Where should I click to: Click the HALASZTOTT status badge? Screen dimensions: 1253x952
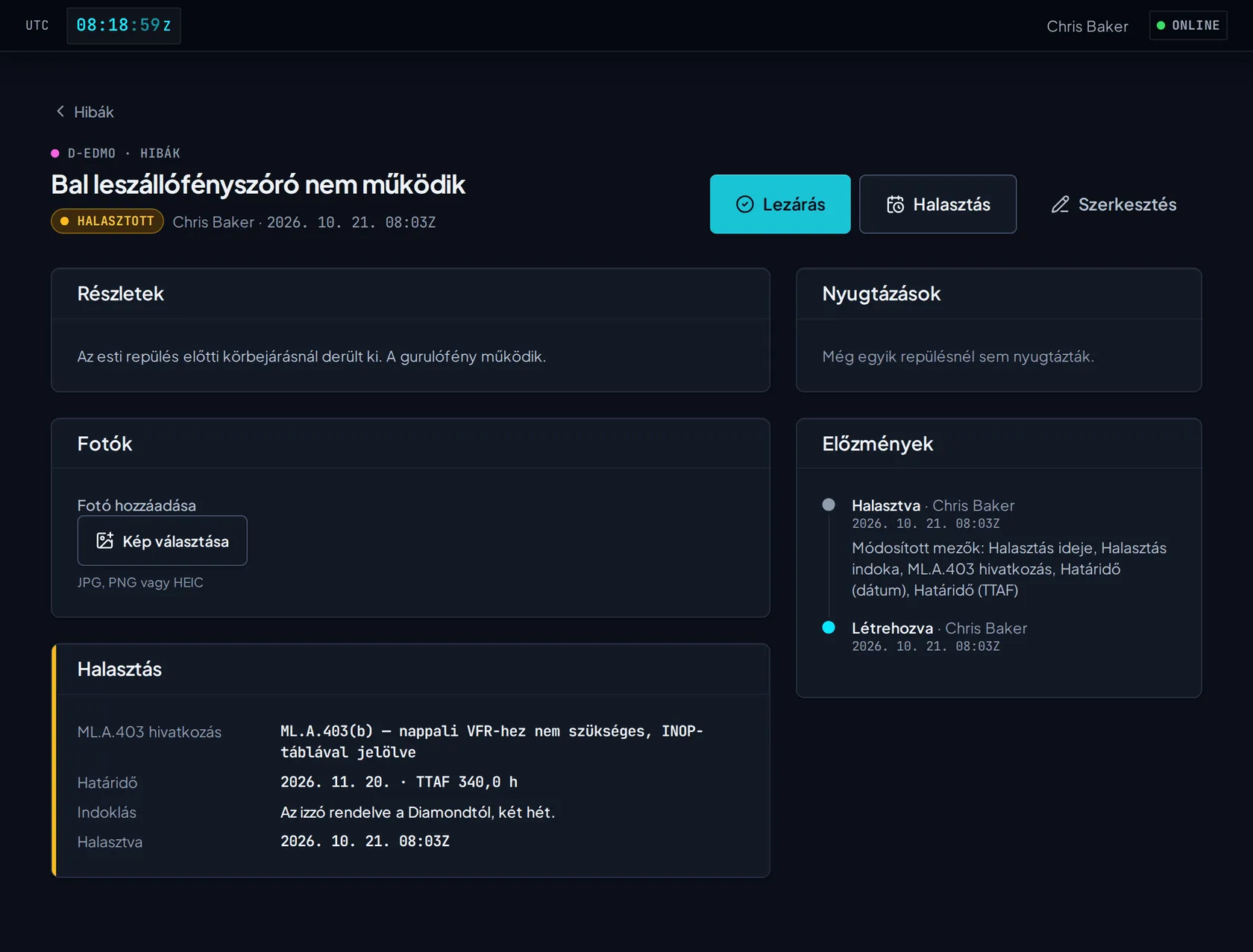click(x=107, y=221)
